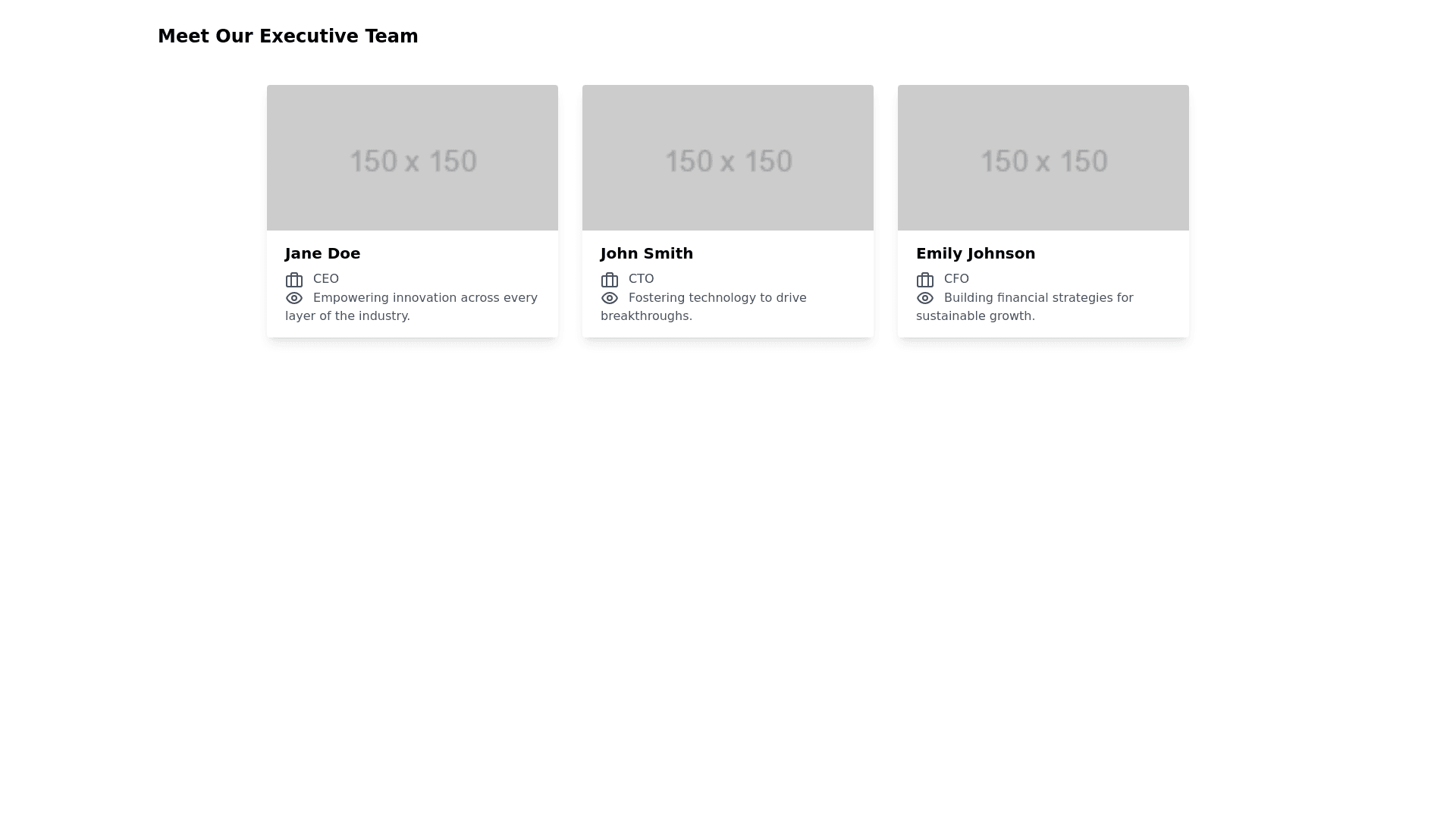1456x819 pixels.
Task: Click 'Empowering innovation' vision text
Action: coord(425,298)
